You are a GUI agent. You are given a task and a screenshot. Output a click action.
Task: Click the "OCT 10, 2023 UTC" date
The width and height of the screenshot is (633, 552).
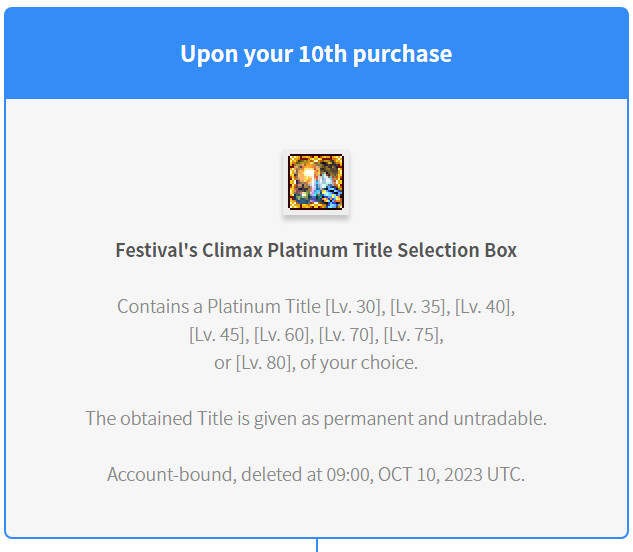451,474
